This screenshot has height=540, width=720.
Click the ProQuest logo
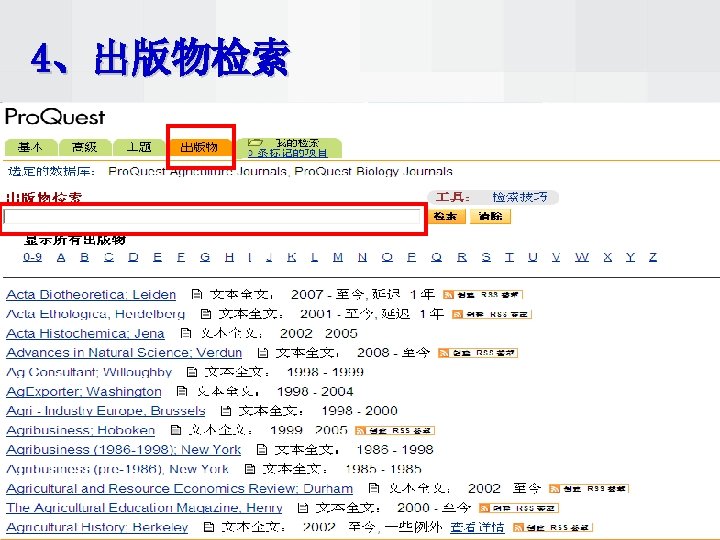(55, 117)
